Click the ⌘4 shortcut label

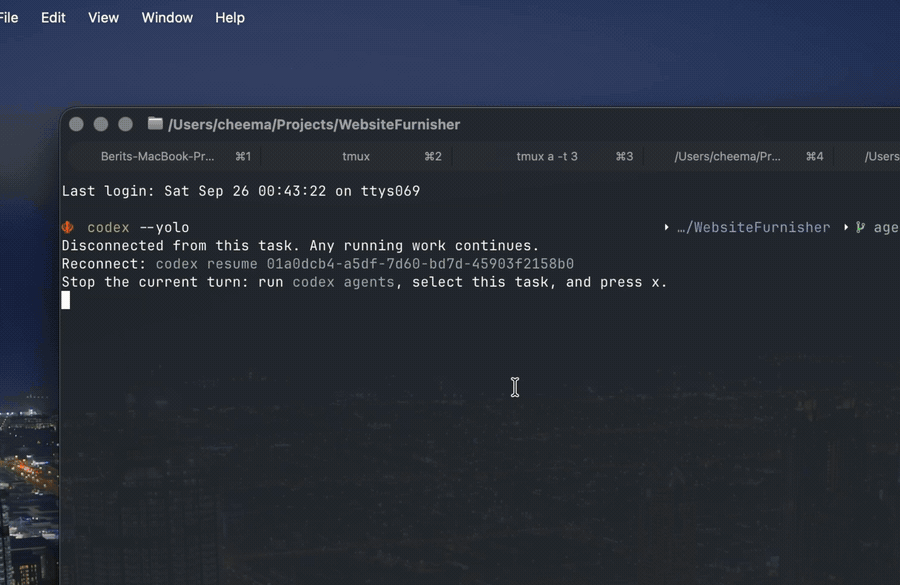pos(814,156)
